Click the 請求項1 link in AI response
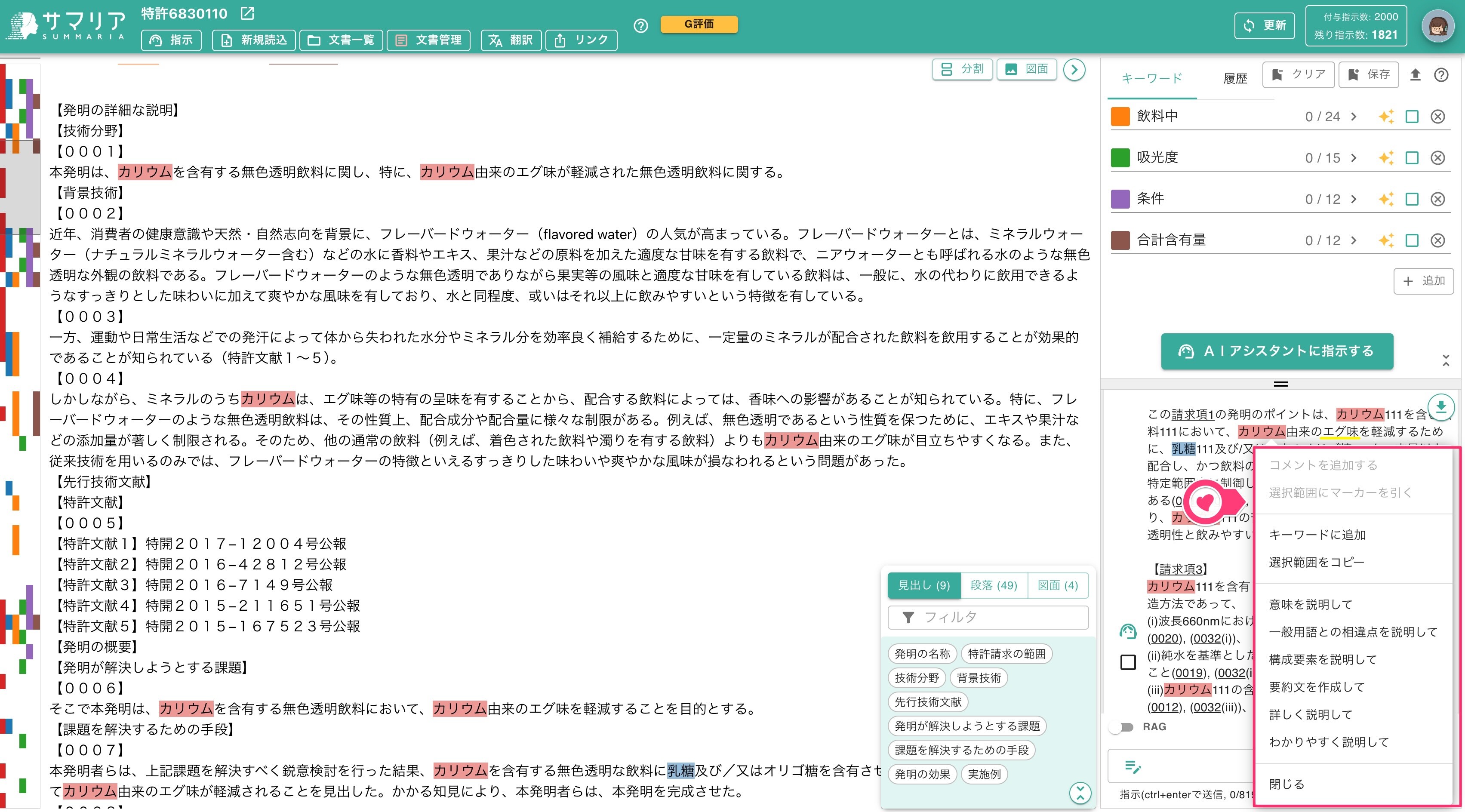 tap(1193, 414)
